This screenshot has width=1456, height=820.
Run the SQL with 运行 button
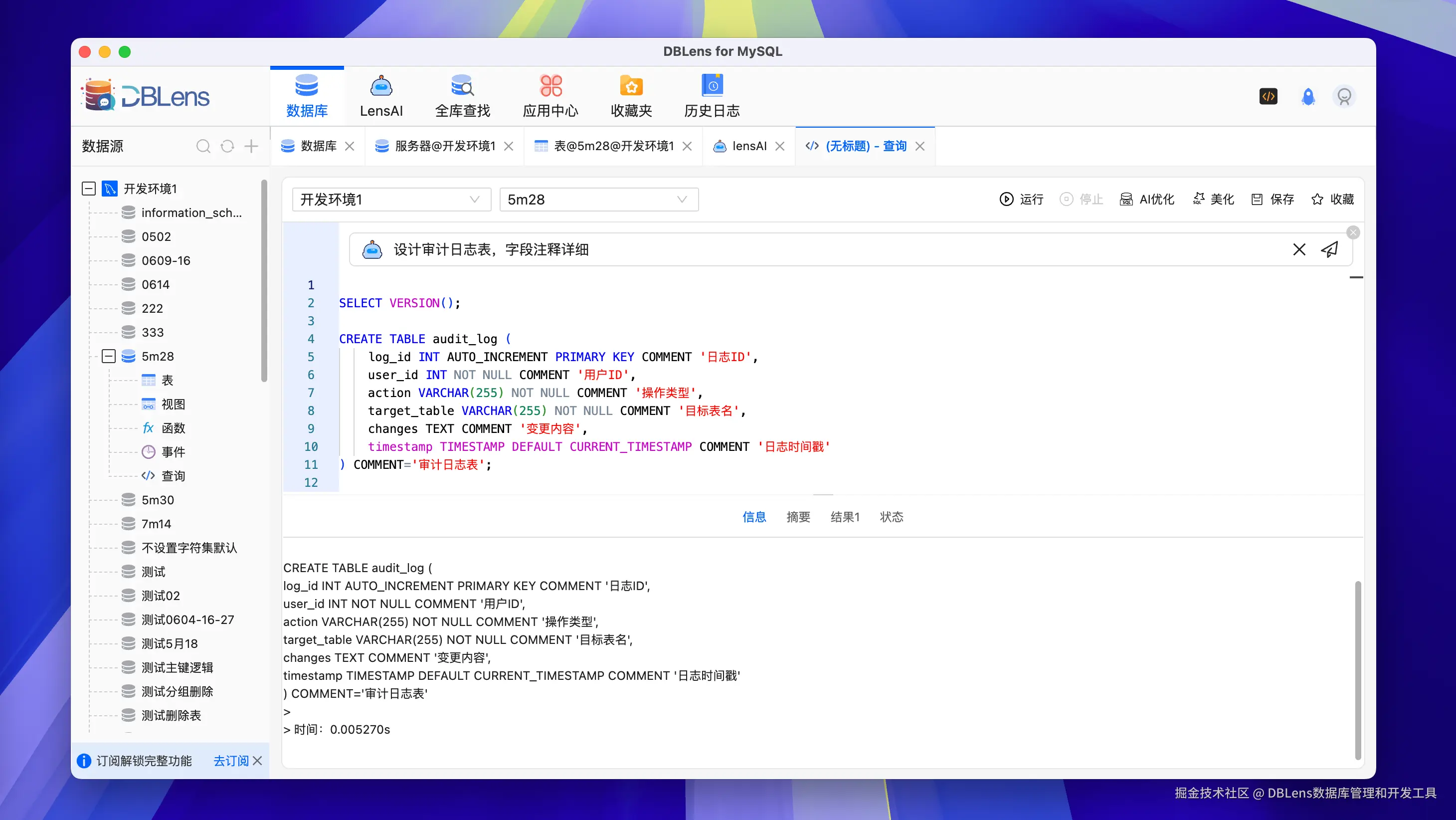click(1021, 199)
